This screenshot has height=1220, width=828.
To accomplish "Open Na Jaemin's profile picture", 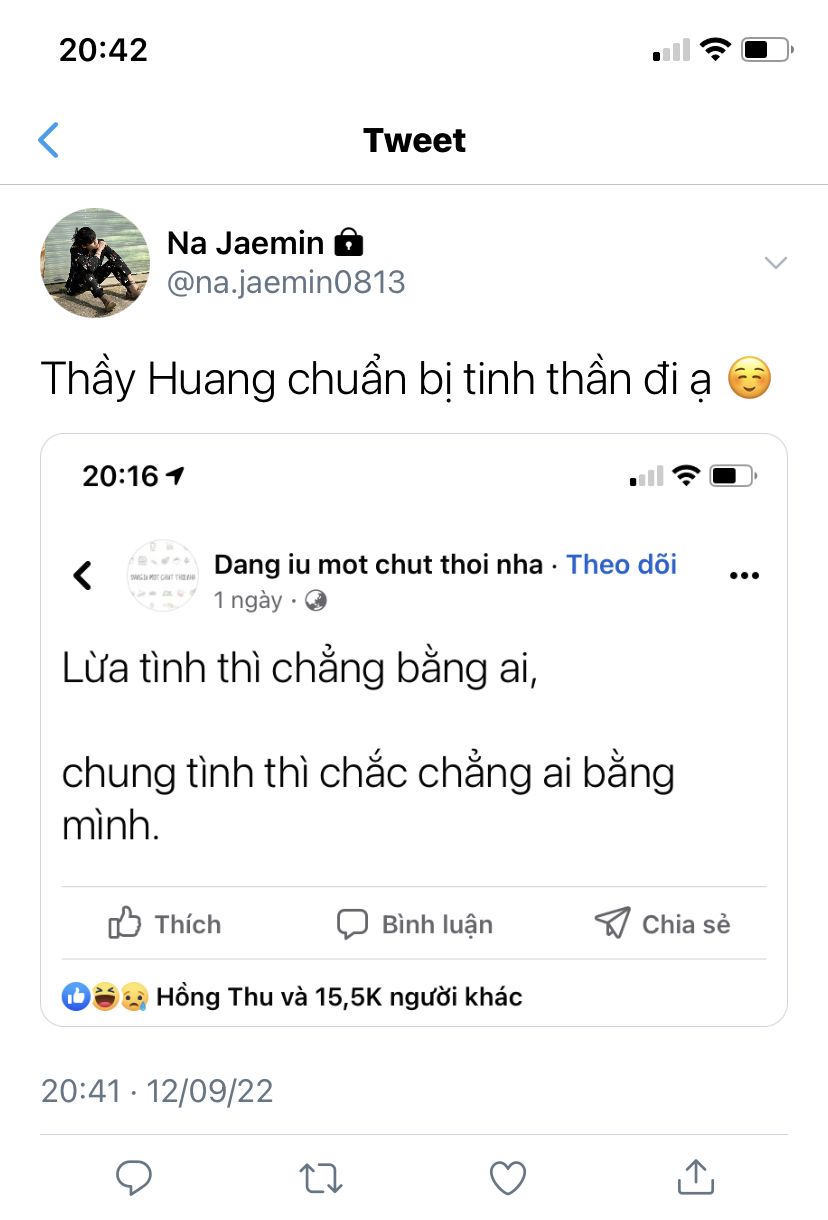I will pos(94,262).
